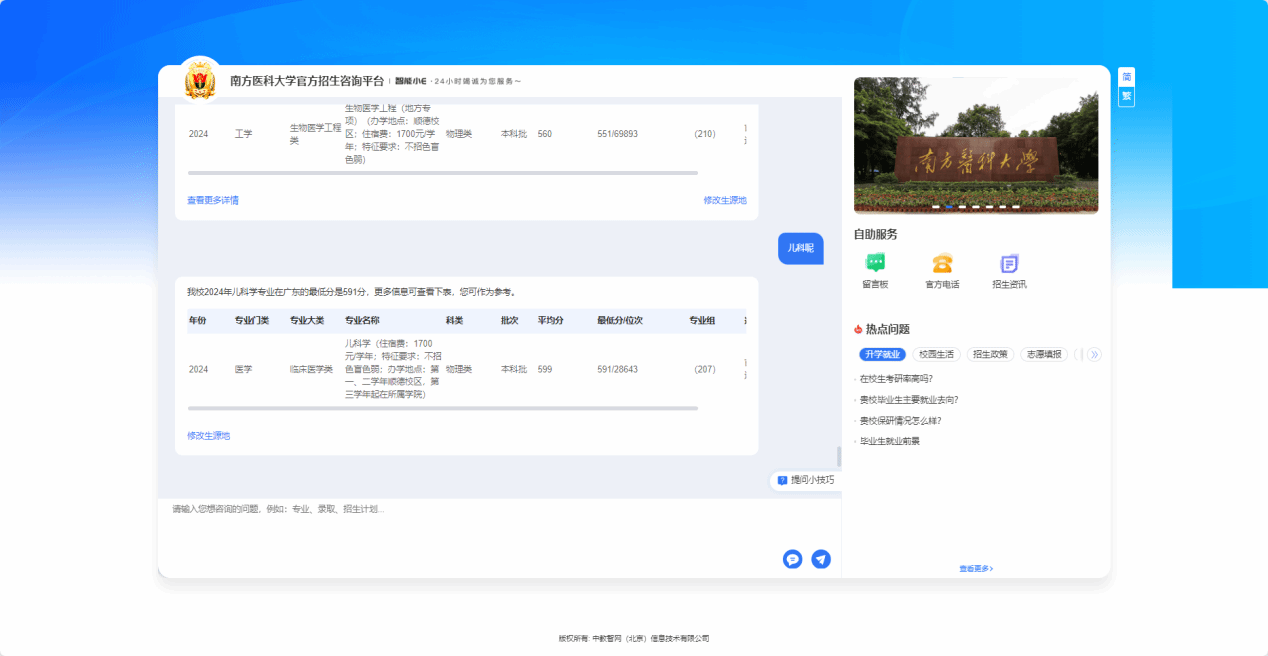Open question 贵校保研情况怎么样?
Screen dimensions: 1268x656
[900, 421]
